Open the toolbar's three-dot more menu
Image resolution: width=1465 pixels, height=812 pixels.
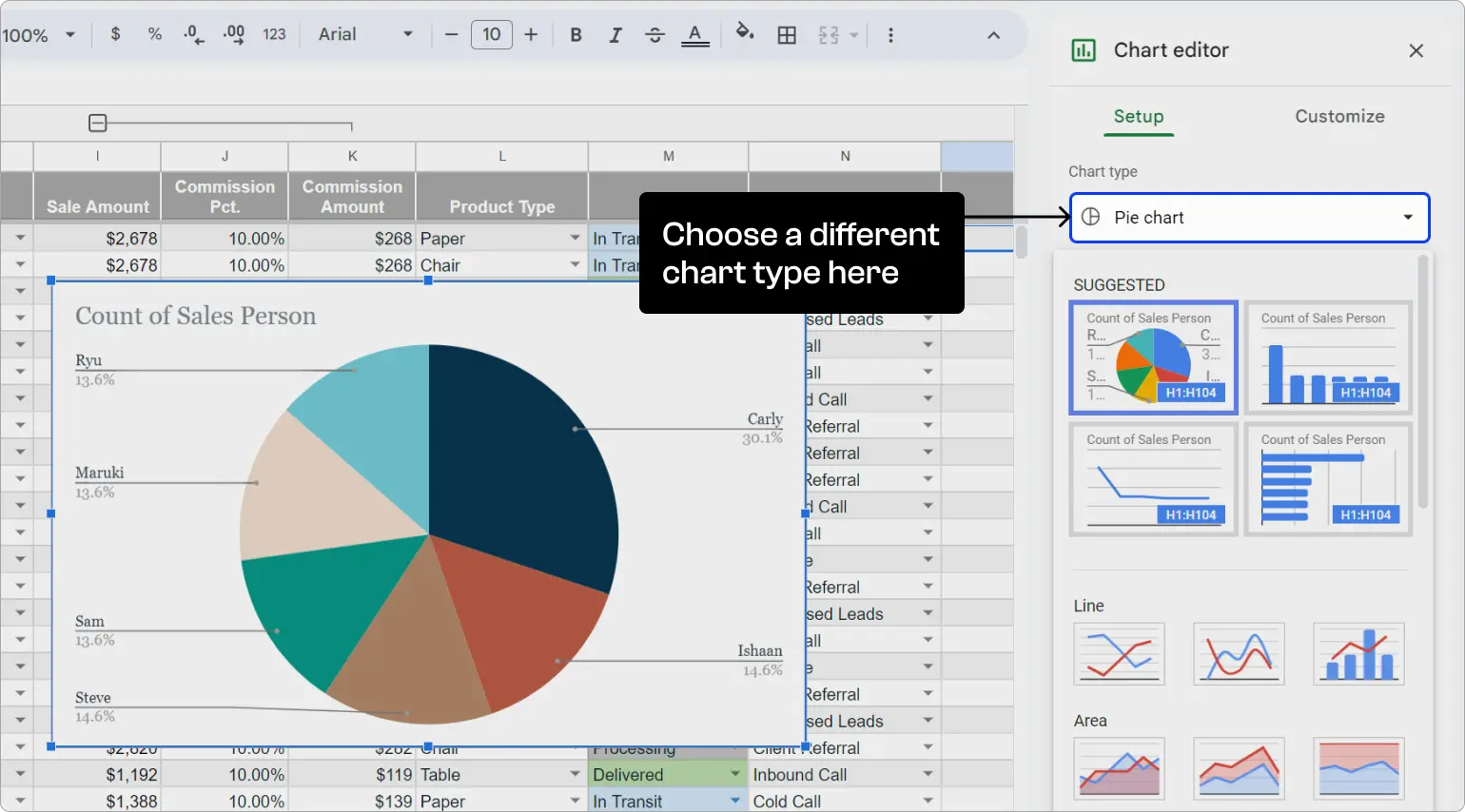(890, 35)
